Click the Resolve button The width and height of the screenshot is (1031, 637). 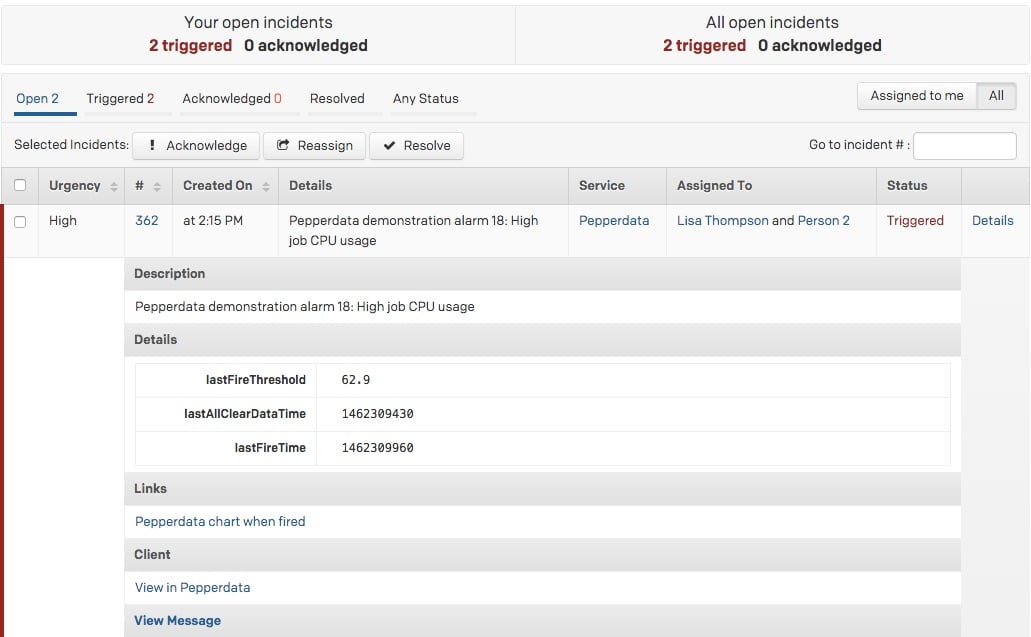coord(416,146)
